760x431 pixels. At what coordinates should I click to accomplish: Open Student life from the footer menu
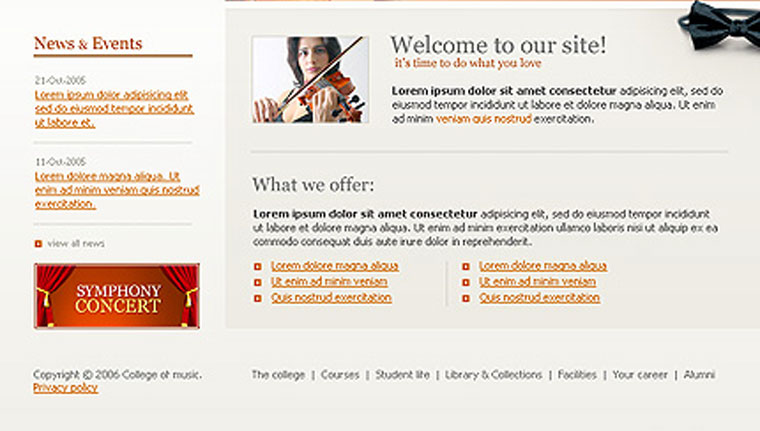(x=402, y=375)
